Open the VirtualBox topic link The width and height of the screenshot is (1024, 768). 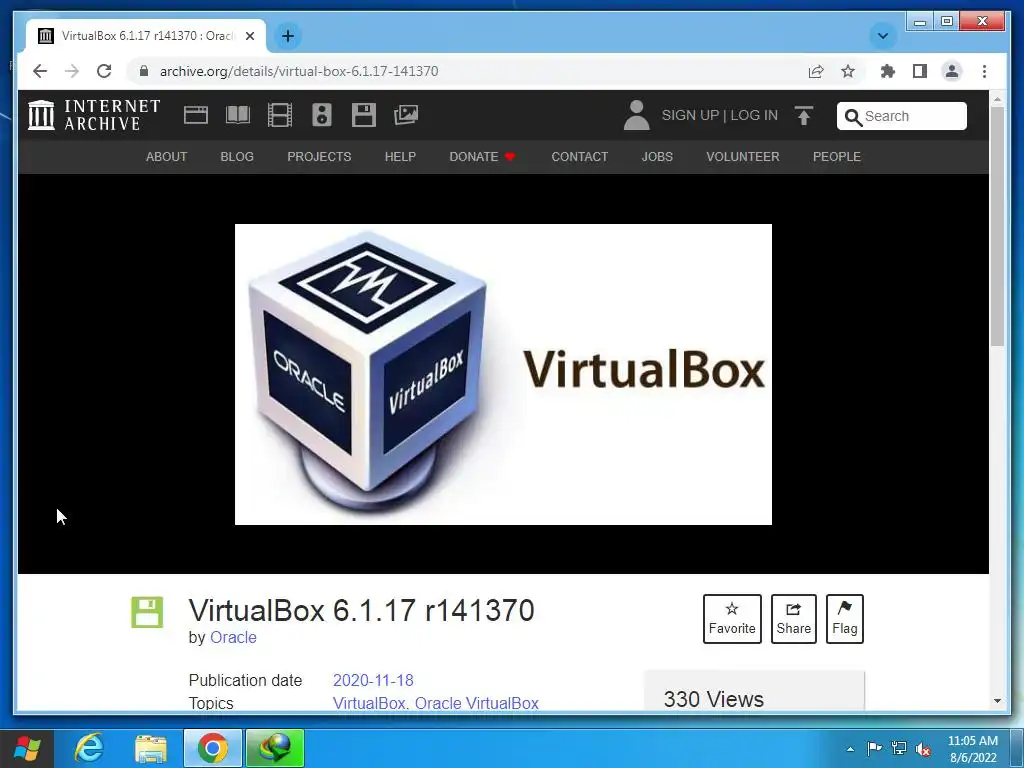(369, 703)
